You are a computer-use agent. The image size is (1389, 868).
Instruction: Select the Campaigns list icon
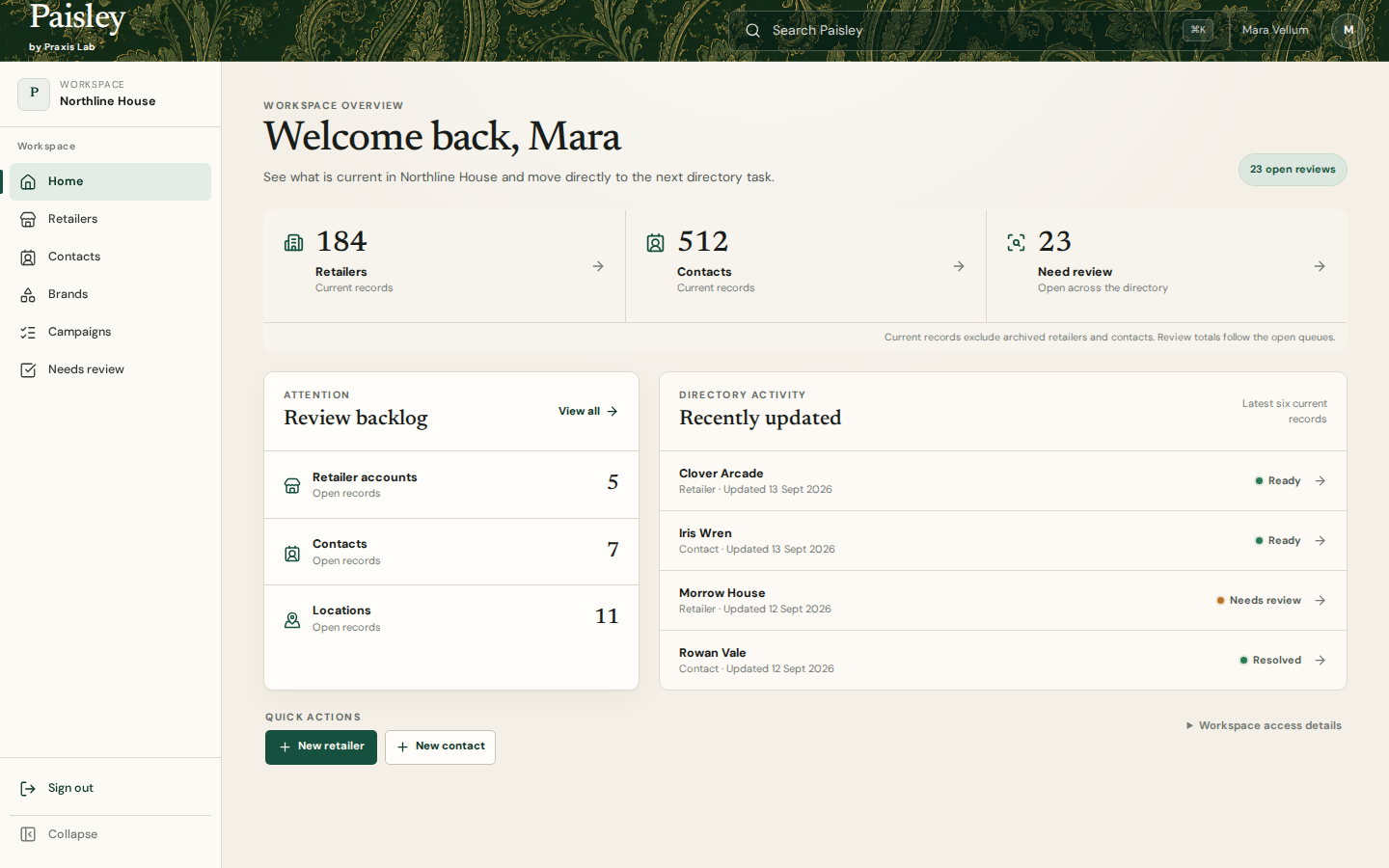coord(28,333)
